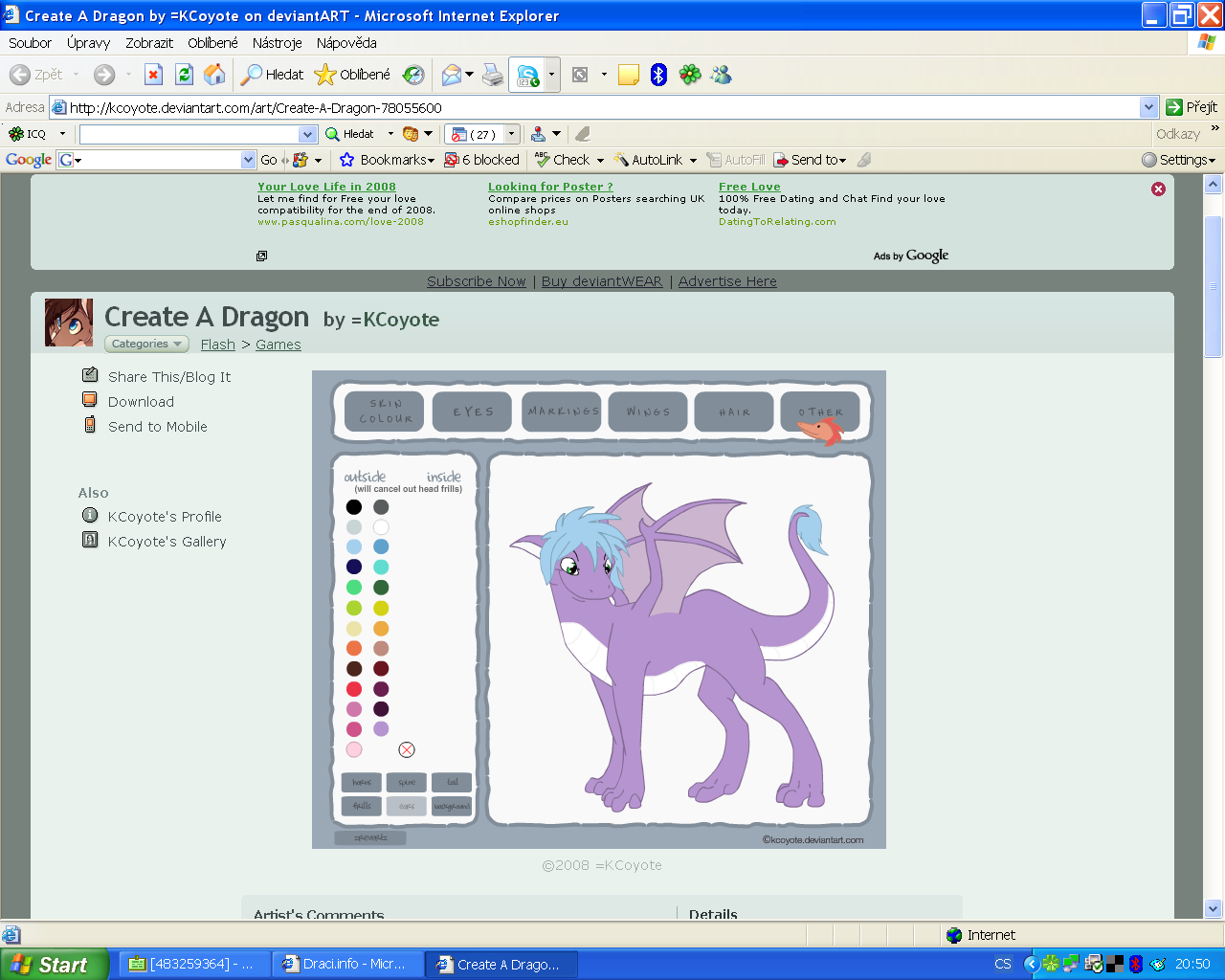The height and width of the screenshot is (980, 1225).
Task: Expand the ICQ logo menu arrow
Action: (62, 134)
